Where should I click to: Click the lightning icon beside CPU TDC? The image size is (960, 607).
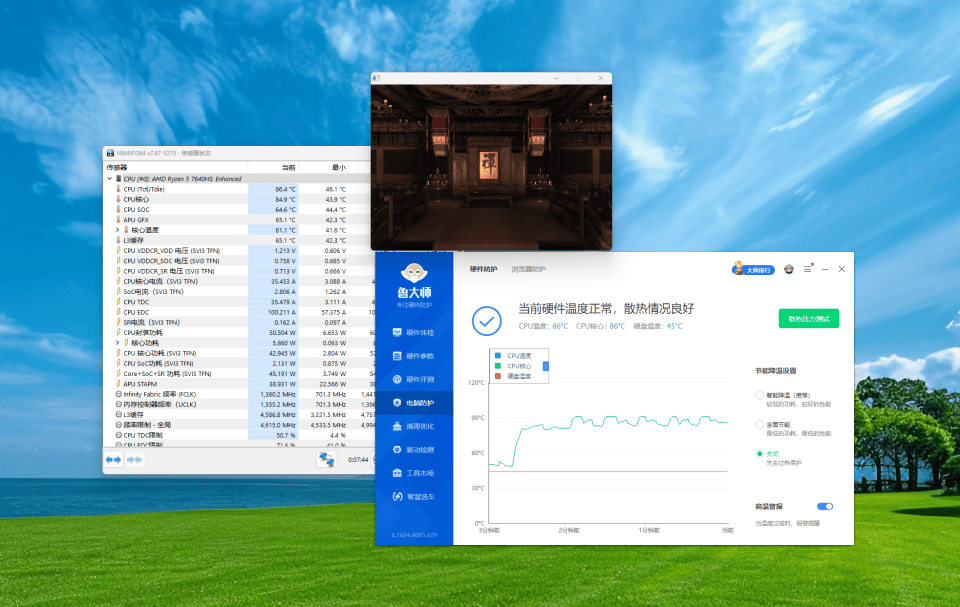tap(118, 302)
